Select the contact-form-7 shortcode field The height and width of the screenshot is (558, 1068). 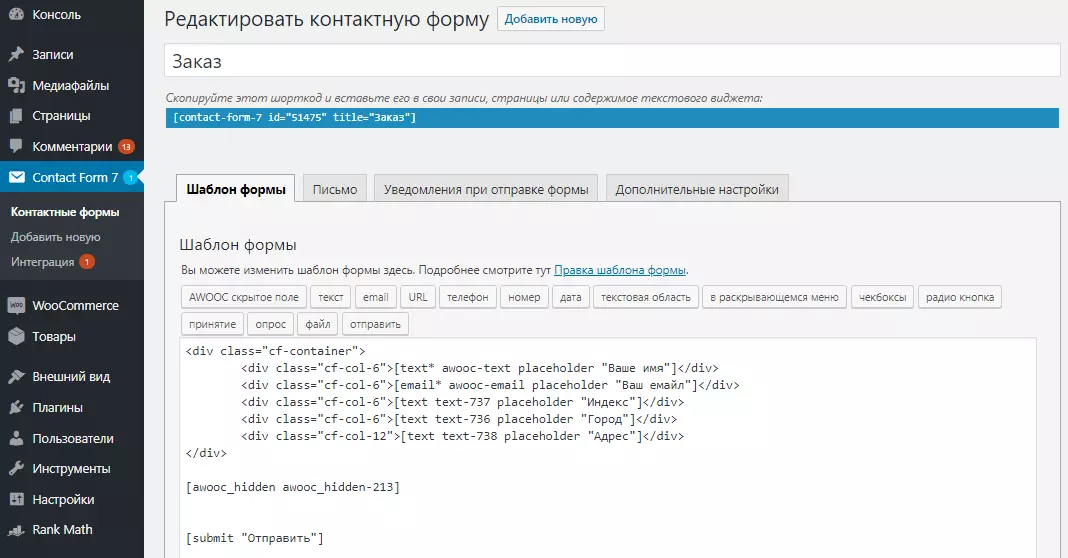(612, 117)
